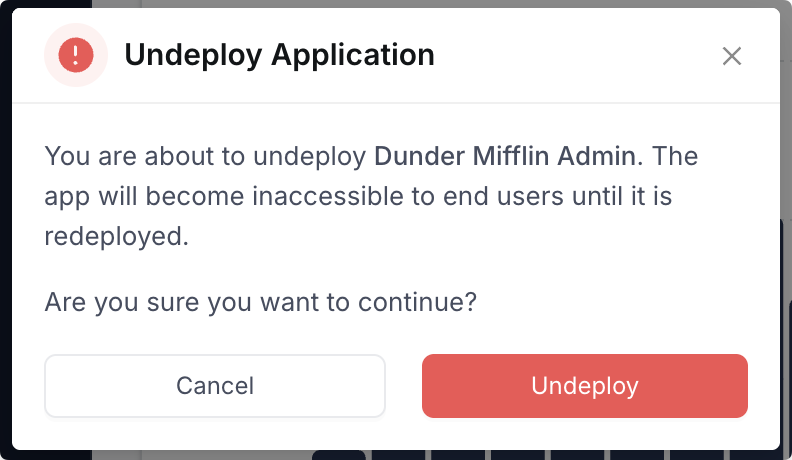792x460 pixels.
Task: Dismiss the Undeploy Application modal via X
Action: [x=732, y=56]
